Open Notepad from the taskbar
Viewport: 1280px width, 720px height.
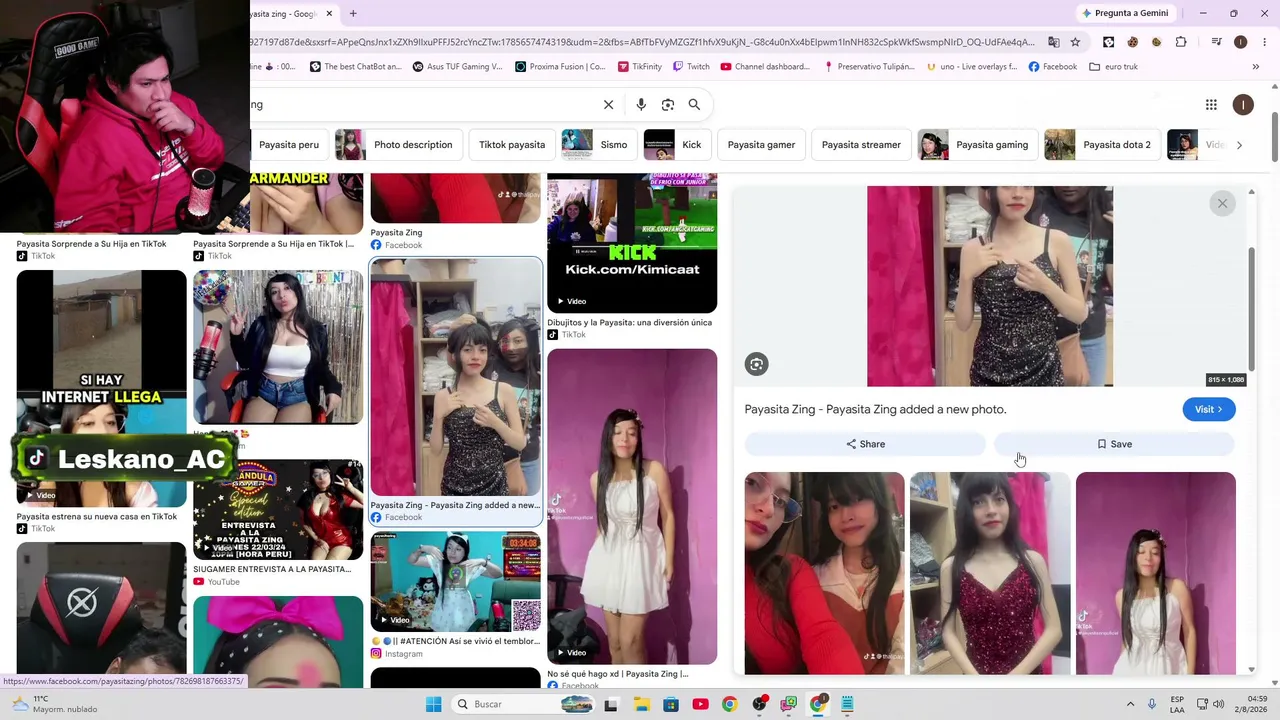[847, 704]
